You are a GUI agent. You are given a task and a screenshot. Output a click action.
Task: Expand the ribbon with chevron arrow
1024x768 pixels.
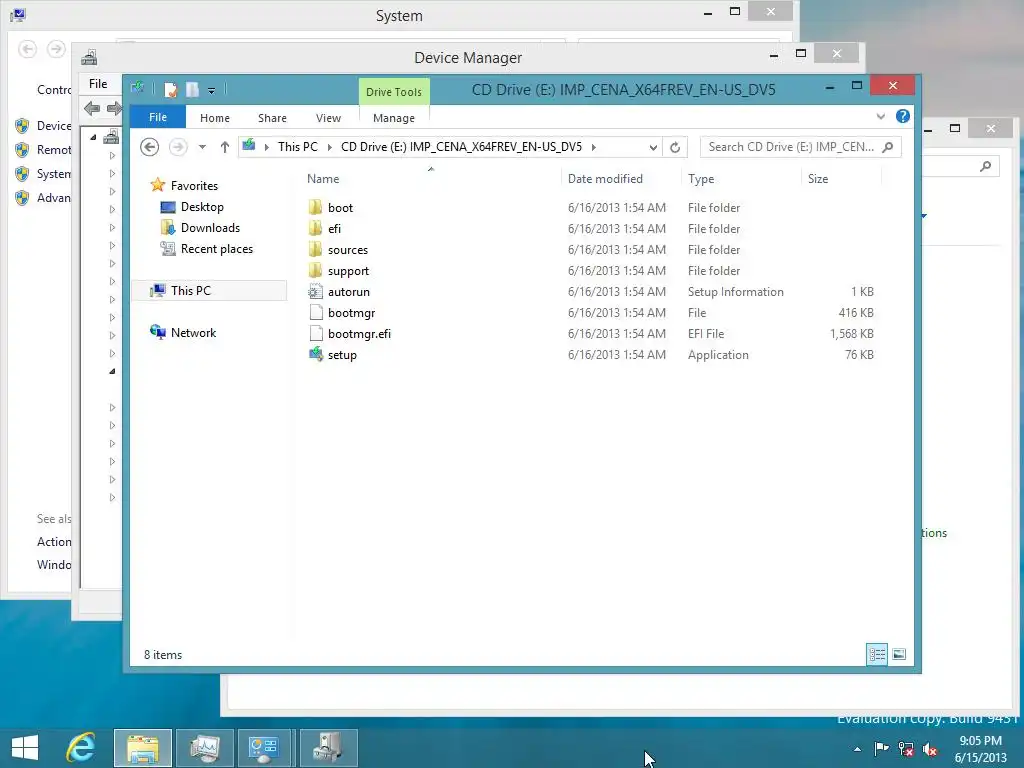click(880, 116)
